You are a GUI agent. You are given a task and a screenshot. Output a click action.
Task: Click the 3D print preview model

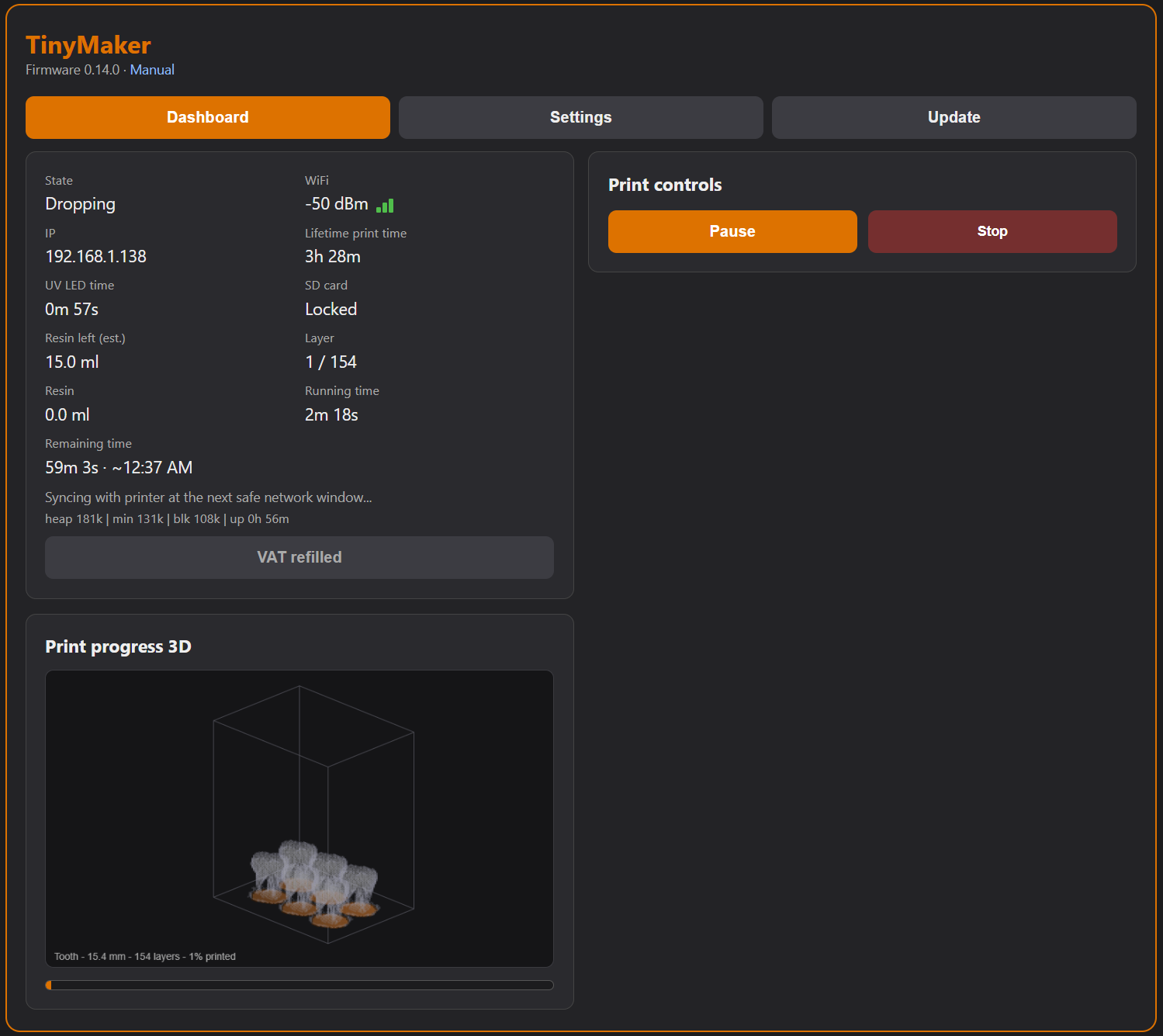pos(314,883)
